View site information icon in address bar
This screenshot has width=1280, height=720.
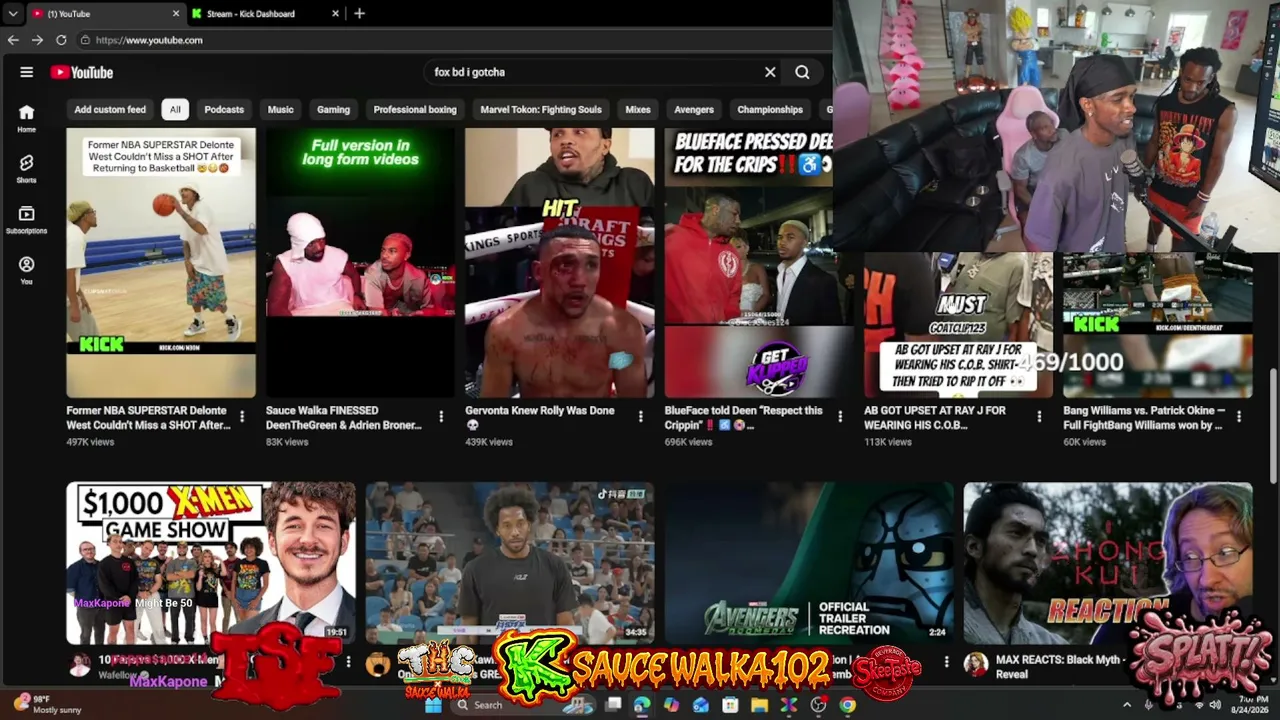click(85, 40)
